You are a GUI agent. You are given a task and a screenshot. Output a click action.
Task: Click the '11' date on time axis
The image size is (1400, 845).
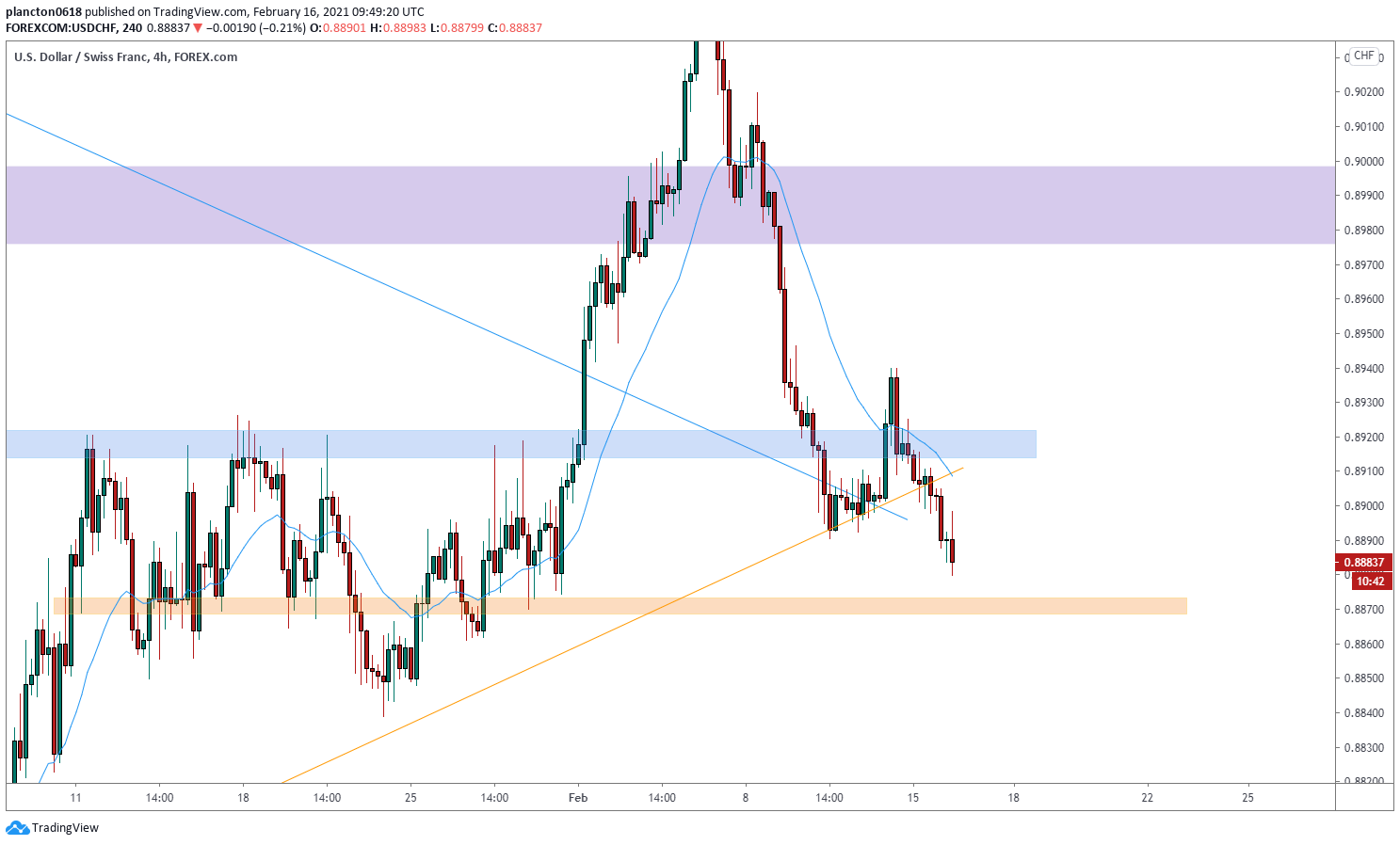pyautogui.click(x=75, y=798)
